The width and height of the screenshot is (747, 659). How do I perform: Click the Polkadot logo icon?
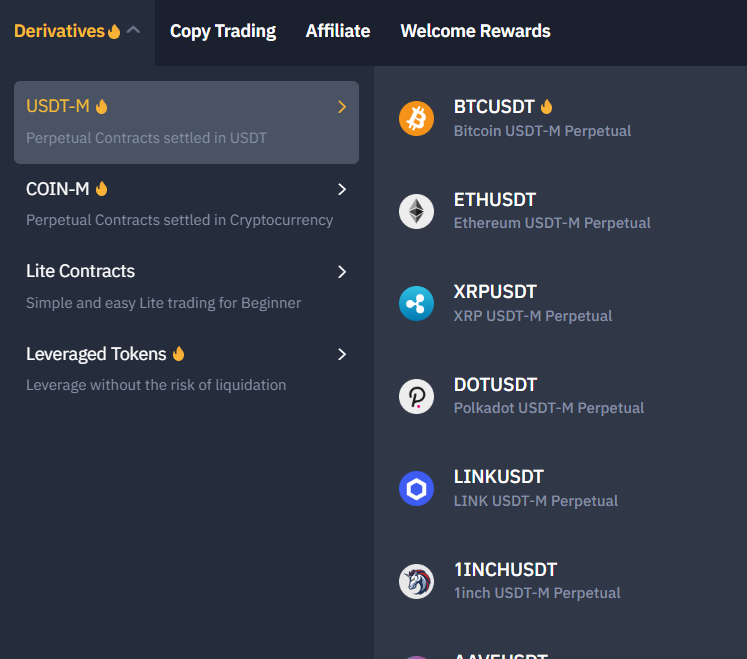pos(416,396)
